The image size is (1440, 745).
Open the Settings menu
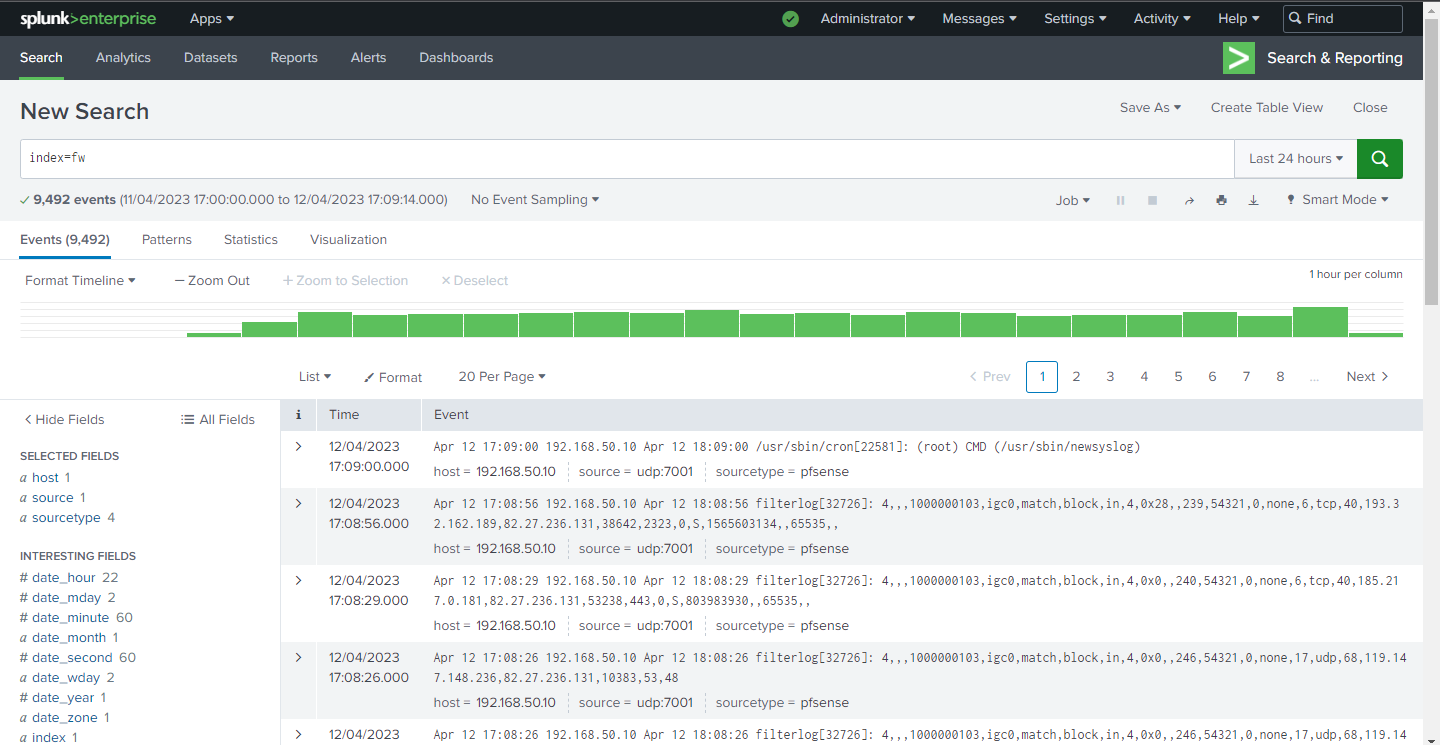1074,18
